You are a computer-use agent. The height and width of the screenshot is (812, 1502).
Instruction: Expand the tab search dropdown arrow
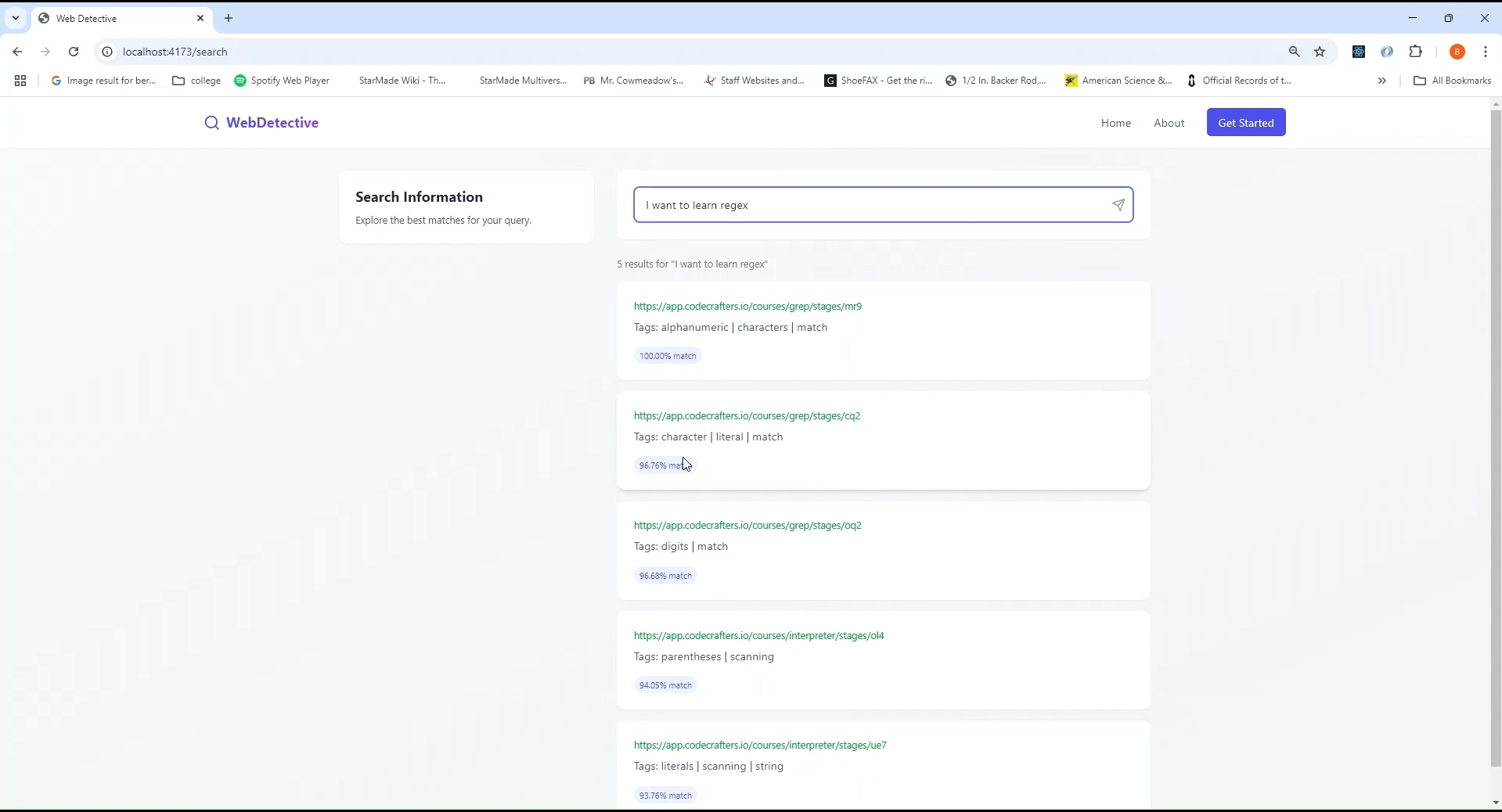coord(16,18)
